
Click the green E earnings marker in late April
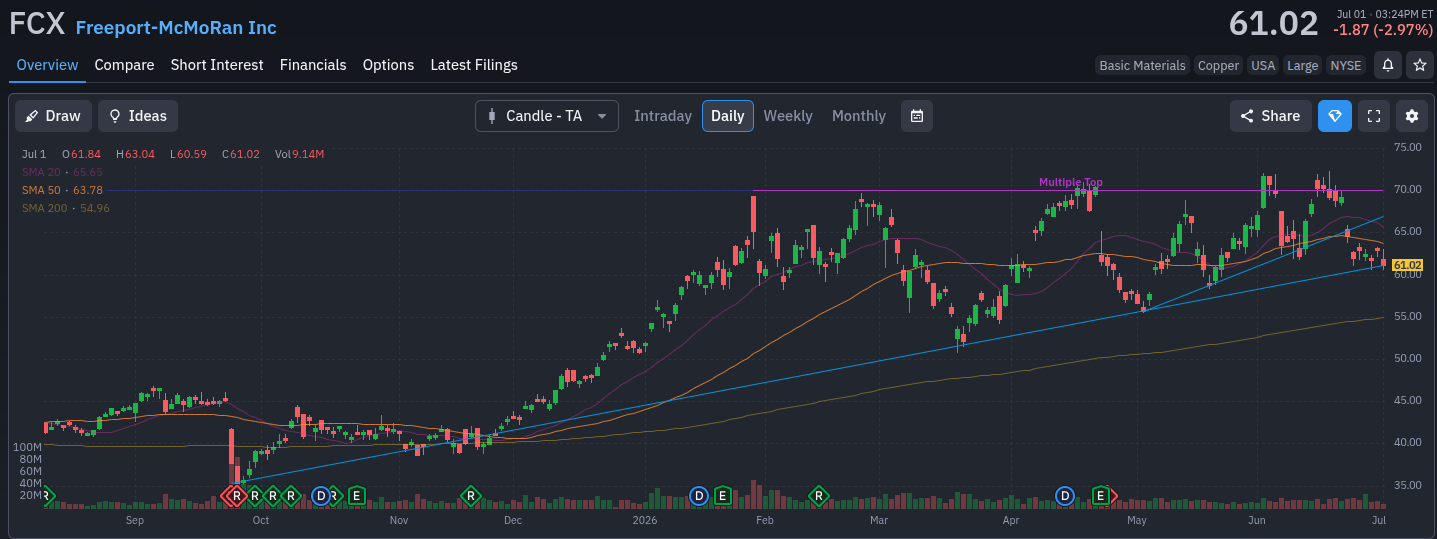pyautogui.click(x=1100, y=495)
